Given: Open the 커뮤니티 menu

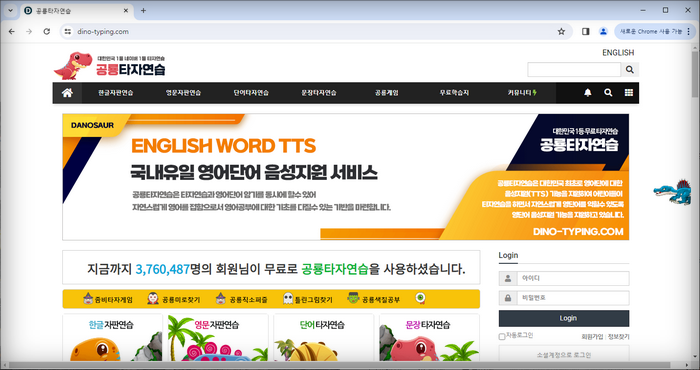Looking at the screenshot, I should tap(522, 93).
